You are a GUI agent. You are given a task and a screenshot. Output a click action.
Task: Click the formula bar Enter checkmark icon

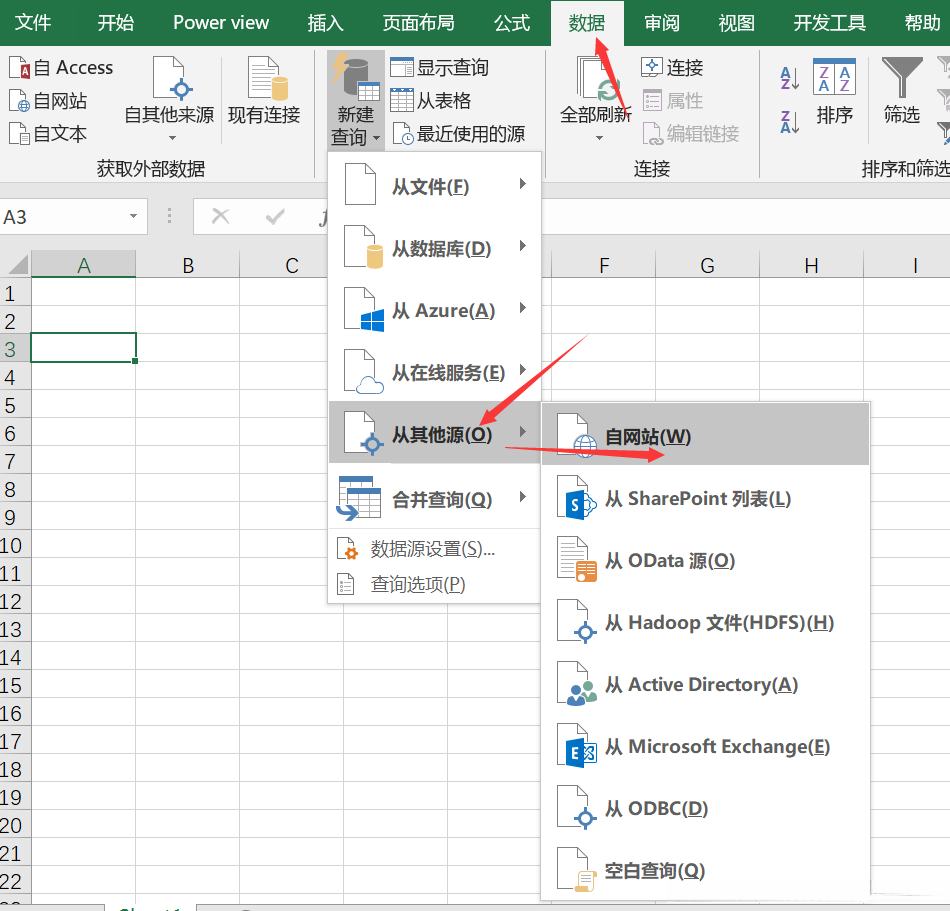275,216
